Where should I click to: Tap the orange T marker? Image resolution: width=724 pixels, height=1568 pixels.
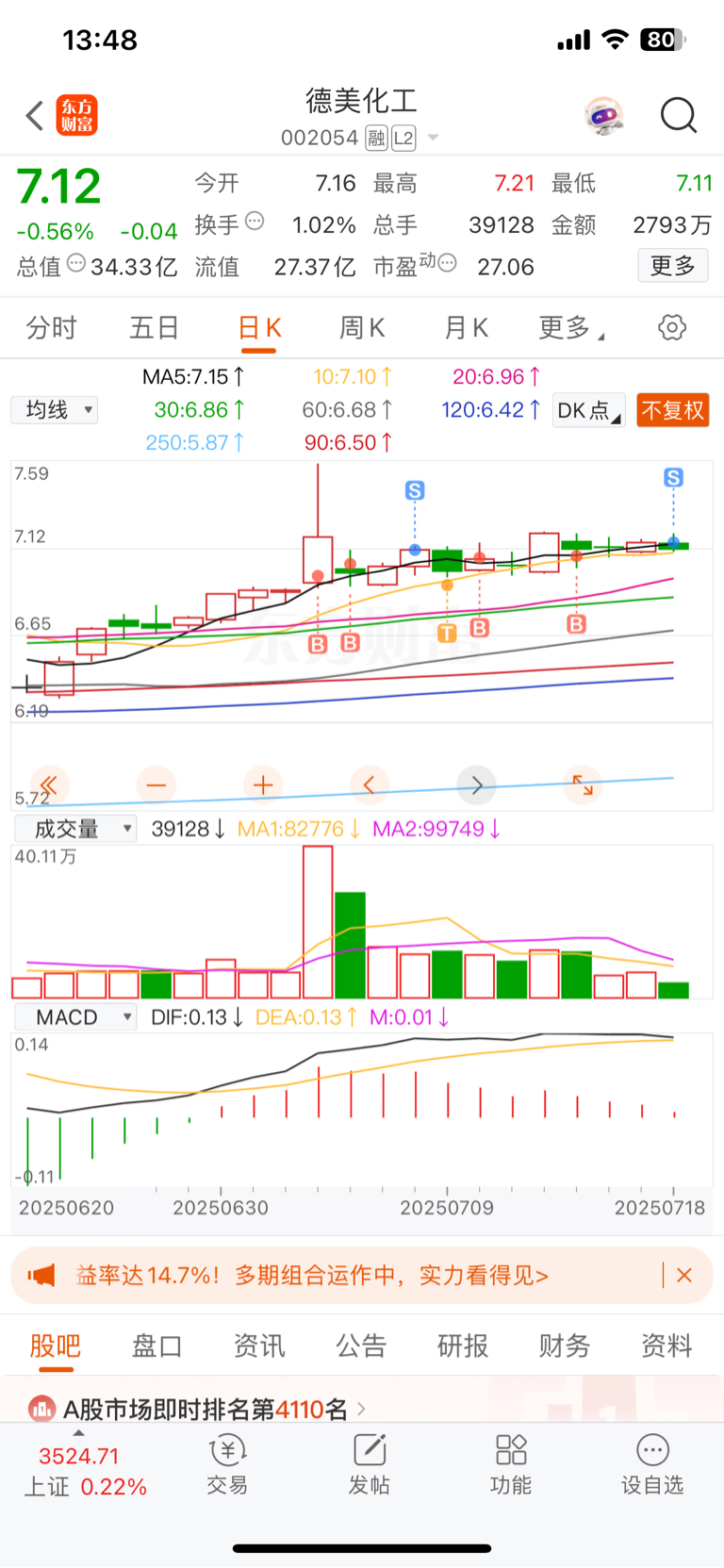tap(447, 633)
